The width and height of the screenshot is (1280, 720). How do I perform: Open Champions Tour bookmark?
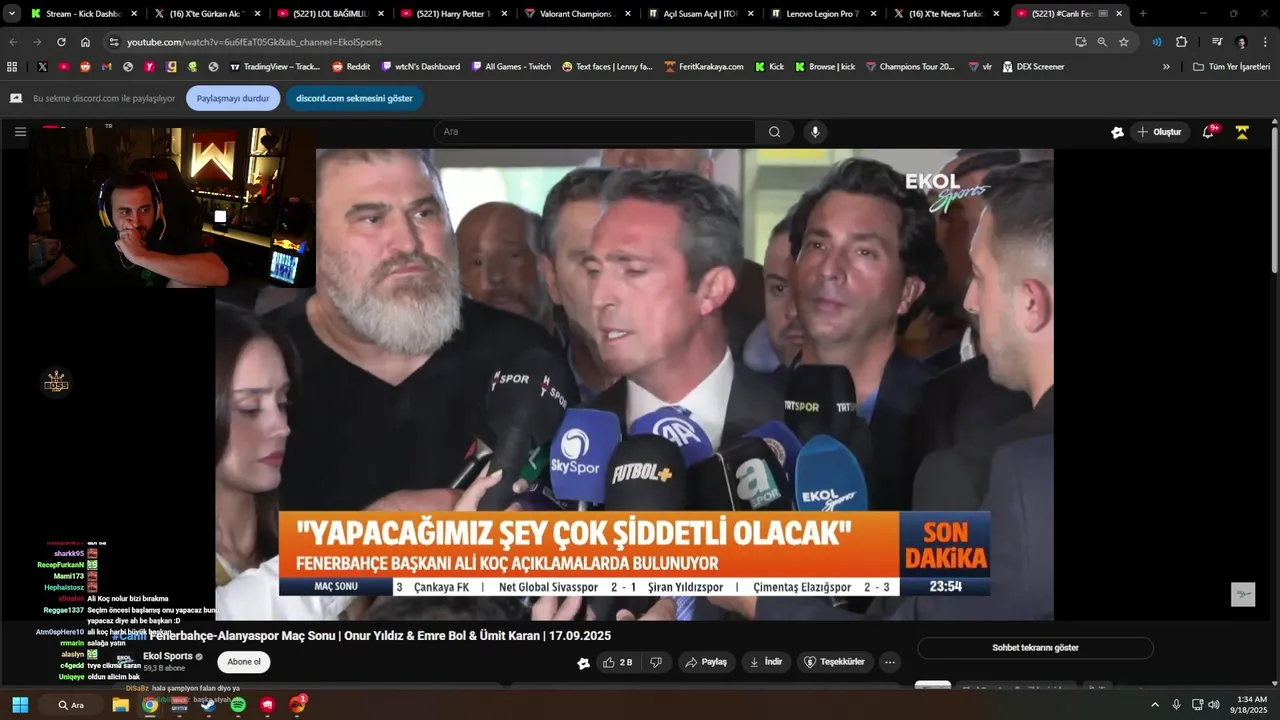(x=910, y=67)
